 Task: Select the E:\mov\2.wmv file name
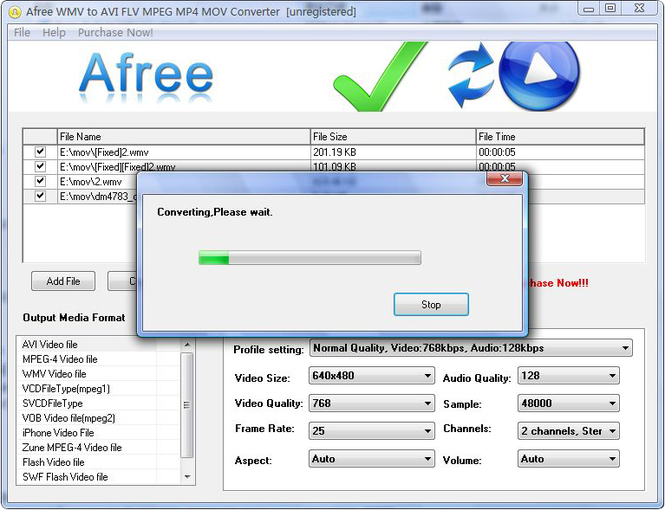click(x=91, y=182)
